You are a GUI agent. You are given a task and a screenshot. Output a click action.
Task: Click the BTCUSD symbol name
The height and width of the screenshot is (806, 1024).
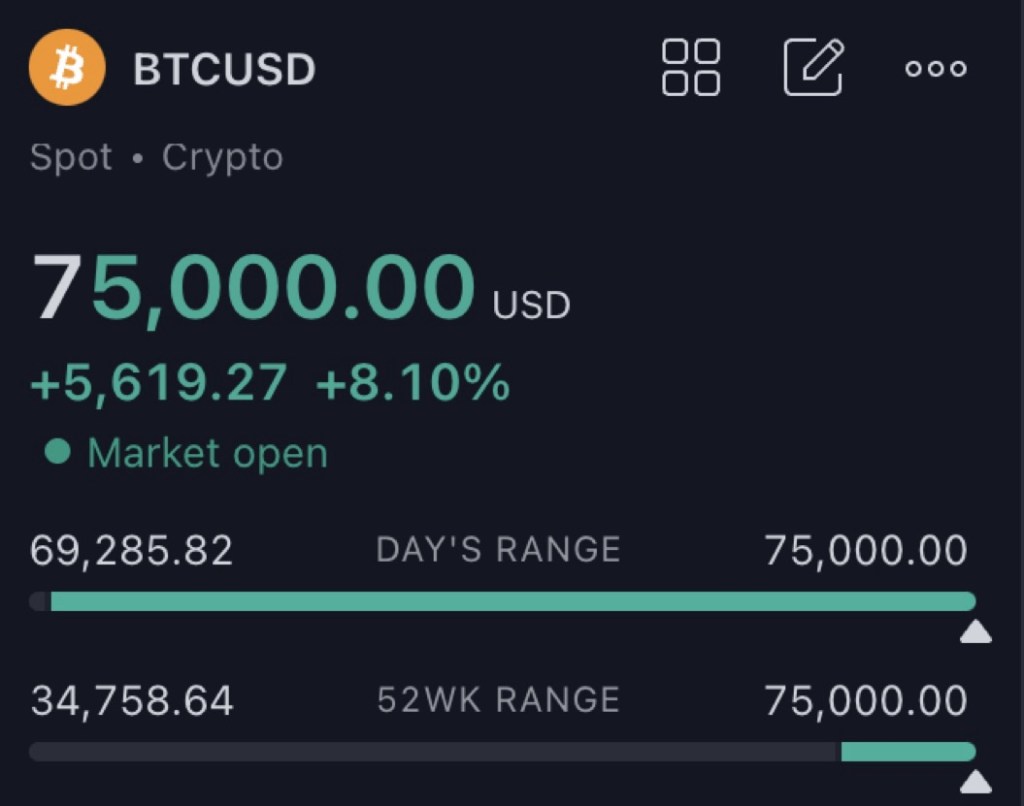(224, 69)
